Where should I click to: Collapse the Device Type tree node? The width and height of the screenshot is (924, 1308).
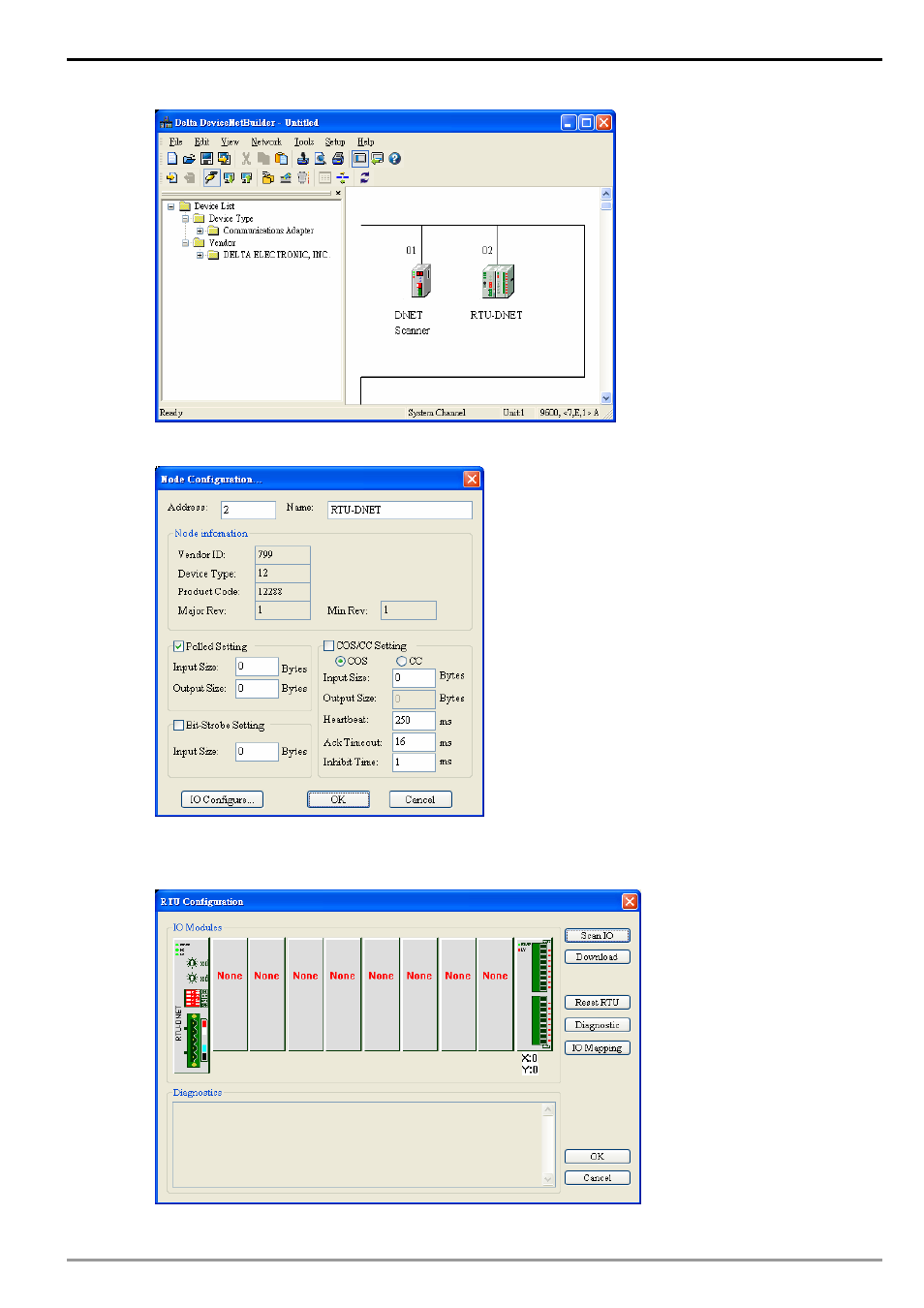(185, 219)
